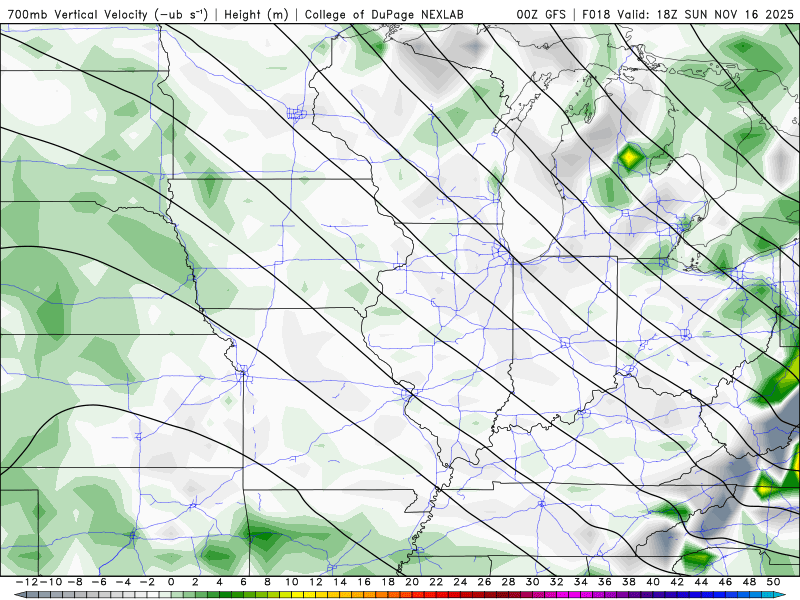Click the '-6' color bar label
The height and width of the screenshot is (600, 800).
coord(98,582)
